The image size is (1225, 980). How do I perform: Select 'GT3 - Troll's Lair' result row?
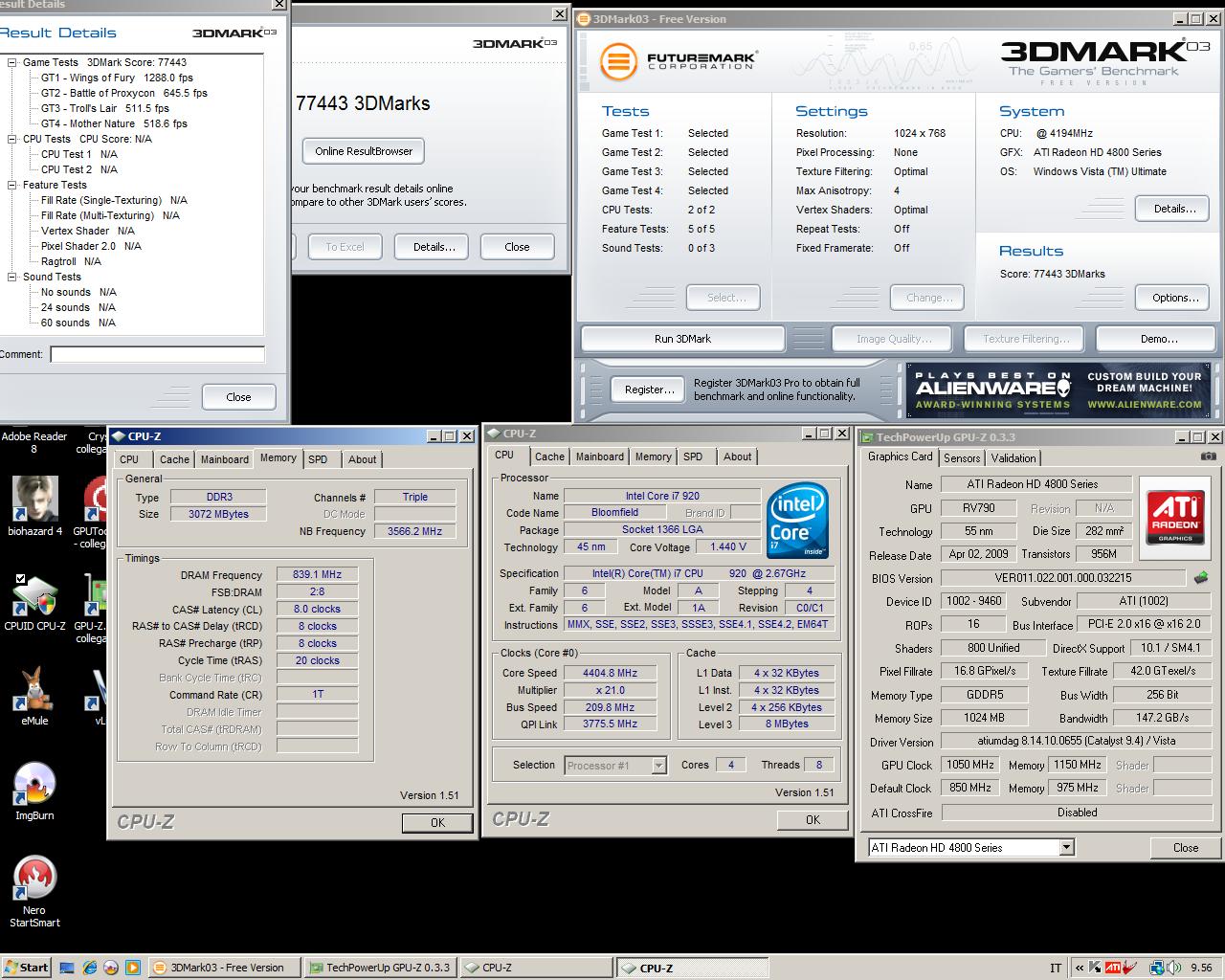tap(105, 108)
